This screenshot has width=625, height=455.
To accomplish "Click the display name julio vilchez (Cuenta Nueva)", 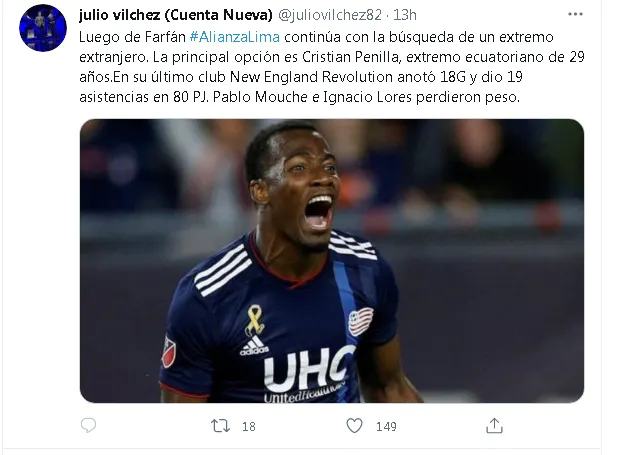I will (176, 15).
